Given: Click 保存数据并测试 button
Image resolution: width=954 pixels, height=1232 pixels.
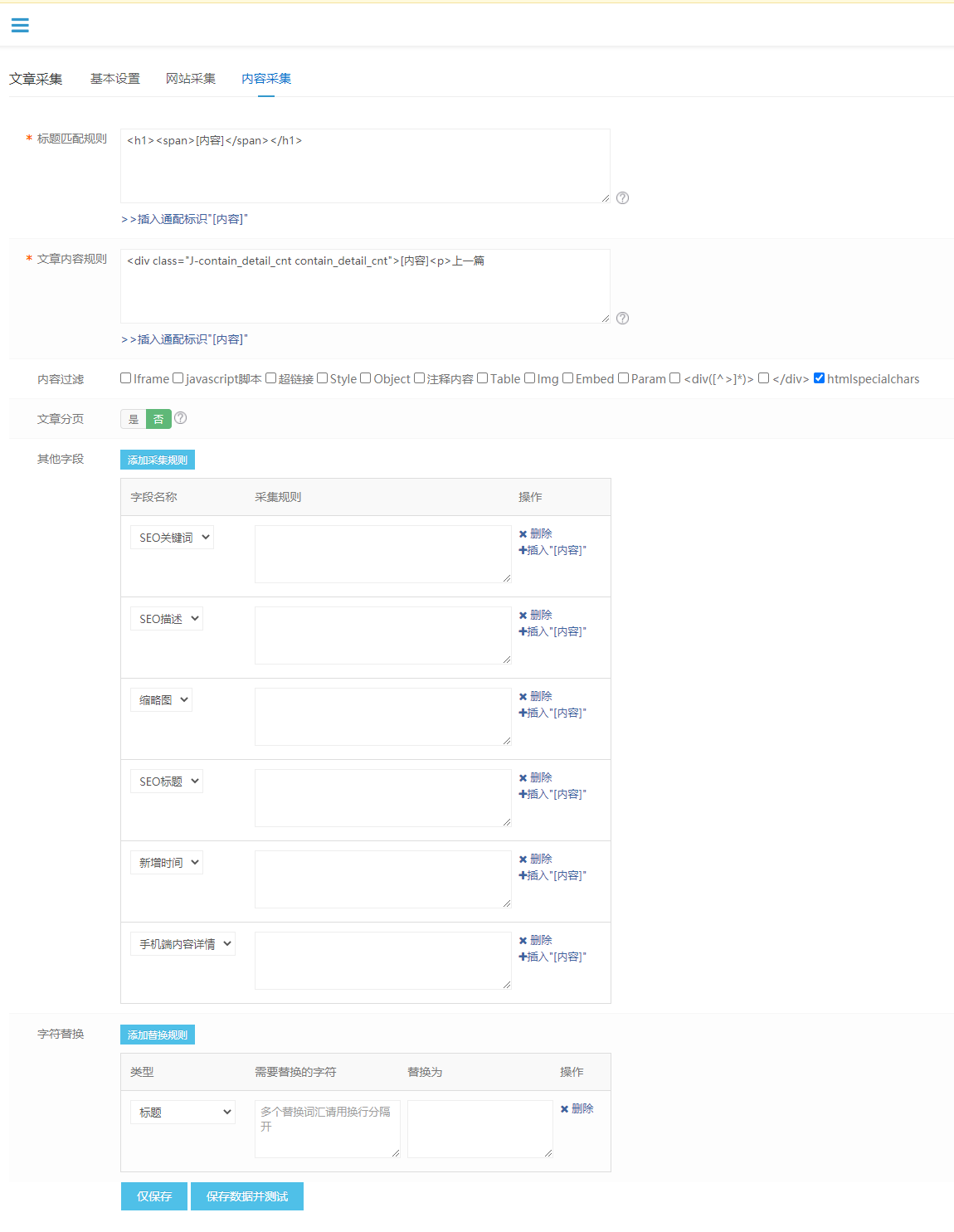Looking at the screenshot, I should [247, 1196].
